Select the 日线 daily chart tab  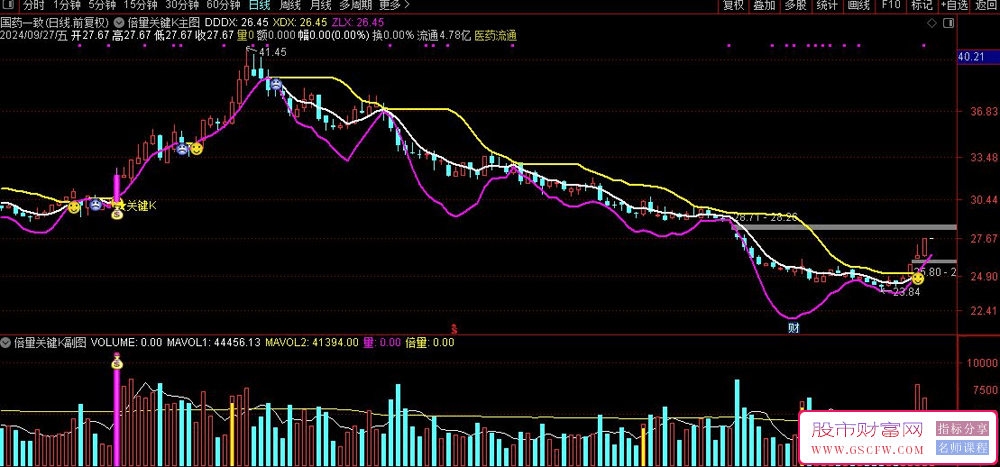pyautogui.click(x=259, y=6)
